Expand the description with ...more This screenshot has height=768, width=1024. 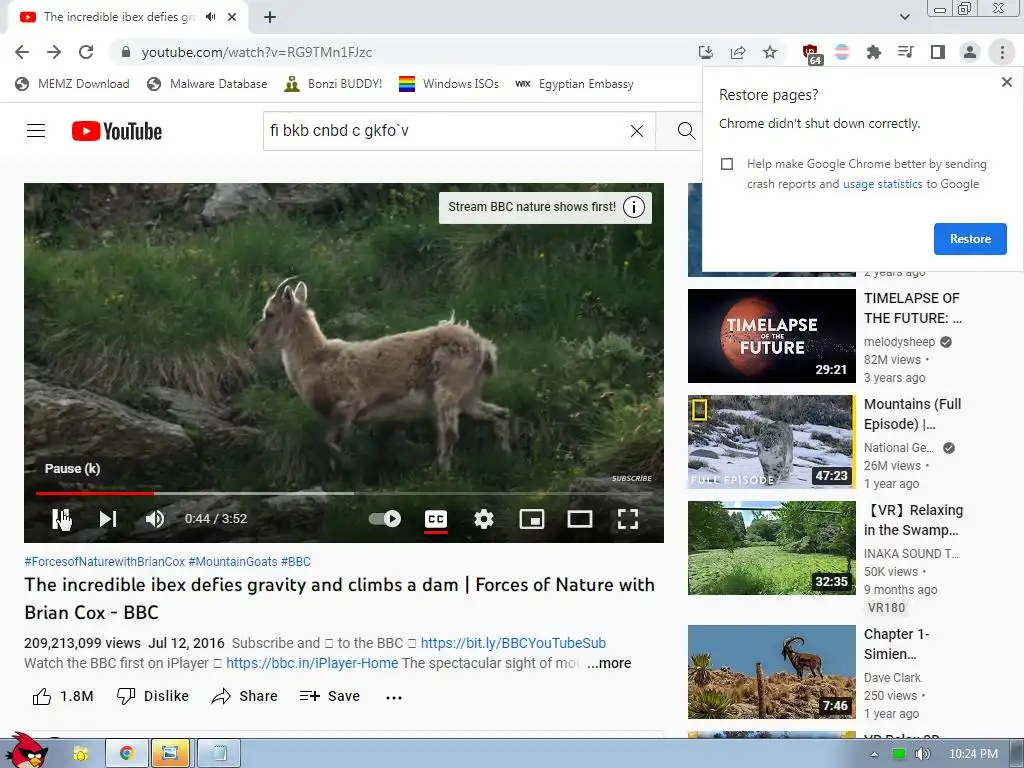pyautogui.click(x=609, y=664)
